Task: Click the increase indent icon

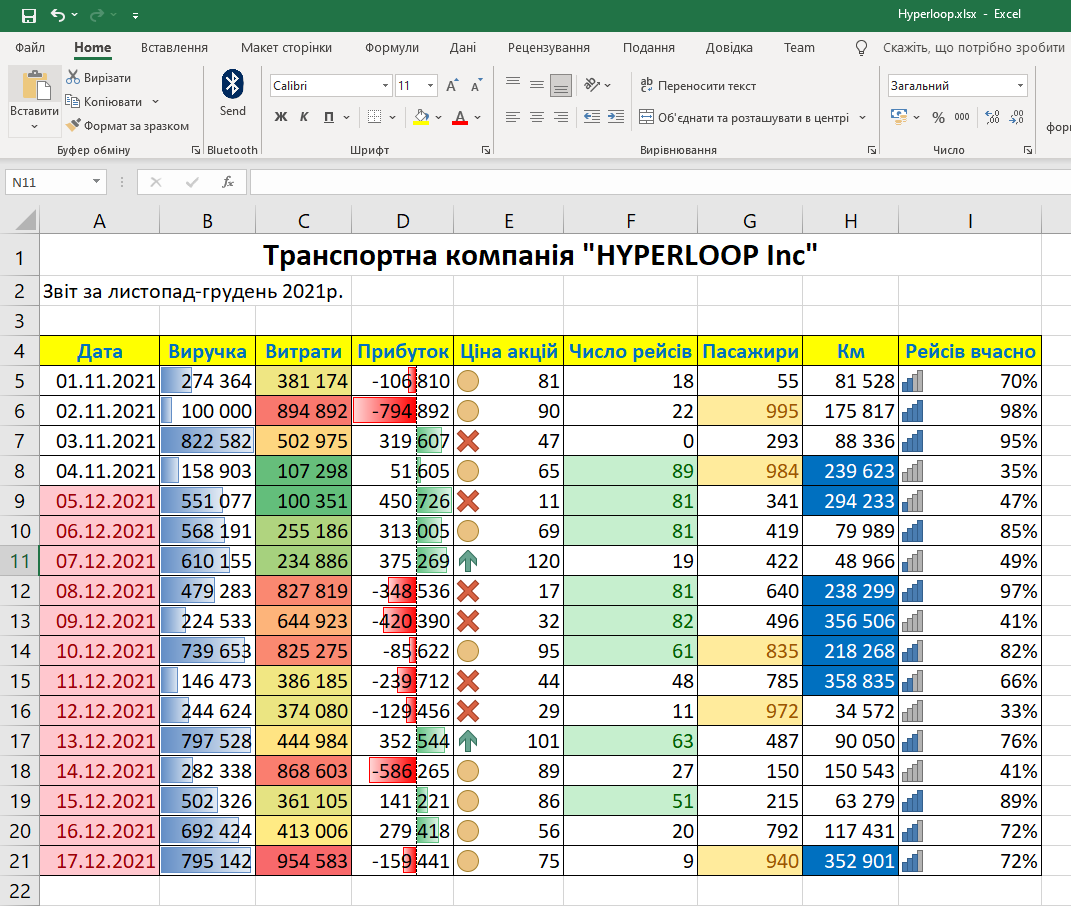Action: click(x=617, y=117)
